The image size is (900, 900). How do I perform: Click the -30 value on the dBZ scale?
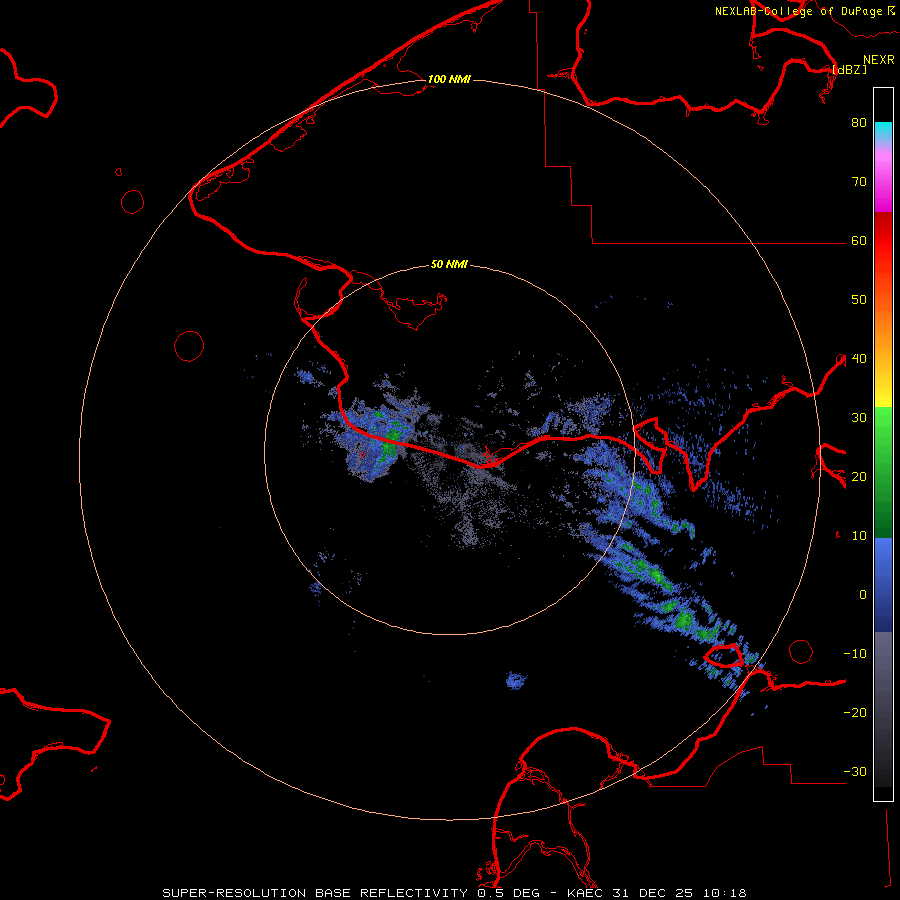coord(855,772)
